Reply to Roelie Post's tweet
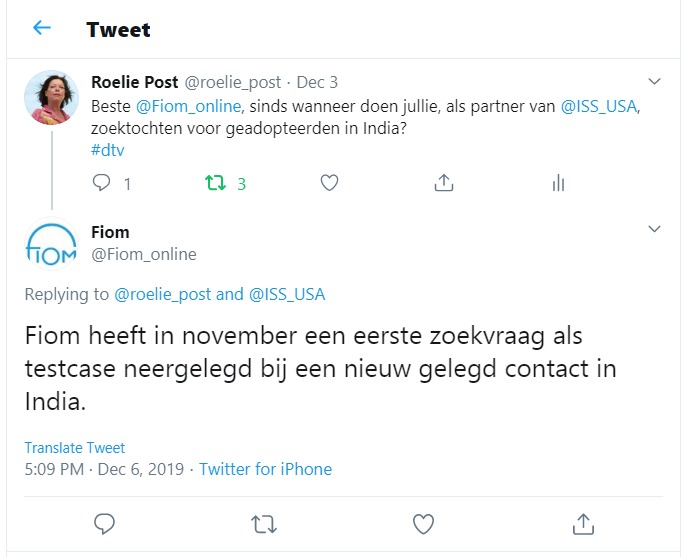The width and height of the screenshot is (681, 557). 101,183
